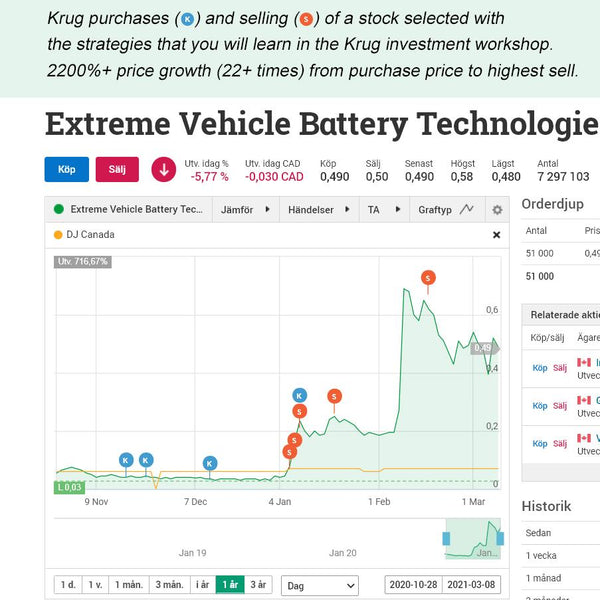Select the 1 d. time range
This screenshot has width=600, height=600.
[68, 584]
